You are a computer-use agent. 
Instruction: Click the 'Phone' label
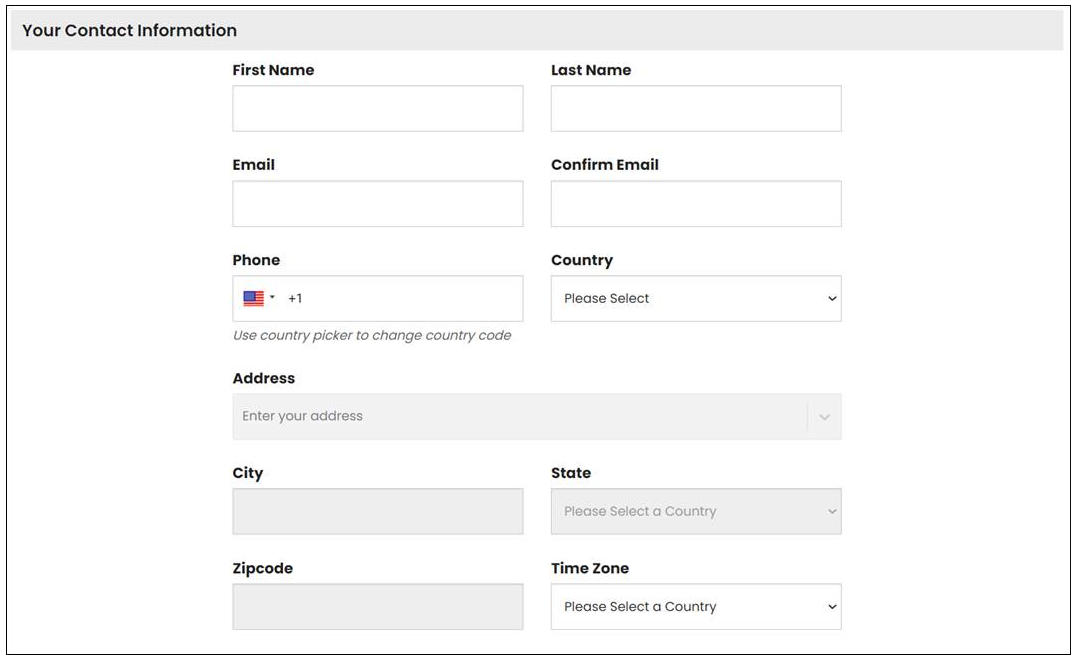256,260
